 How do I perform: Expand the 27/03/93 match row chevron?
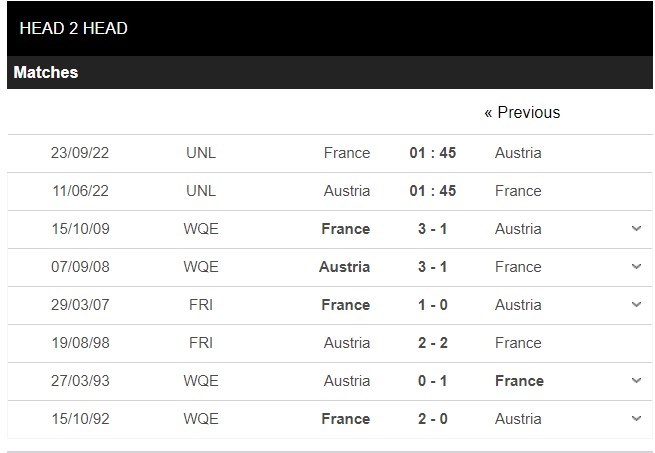pyautogui.click(x=636, y=381)
